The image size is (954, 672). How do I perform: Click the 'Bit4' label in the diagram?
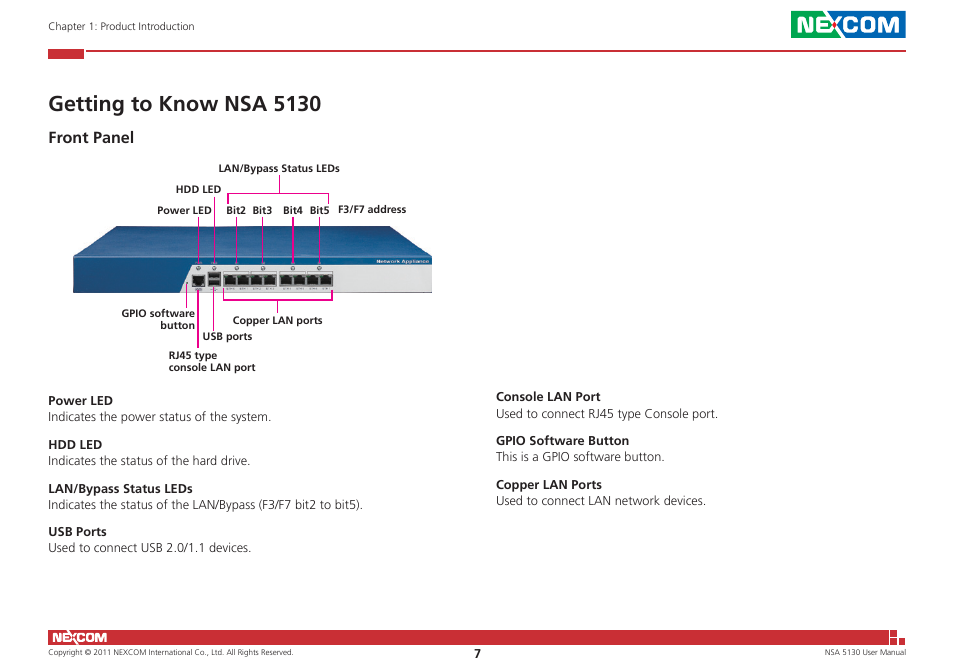pos(293,210)
